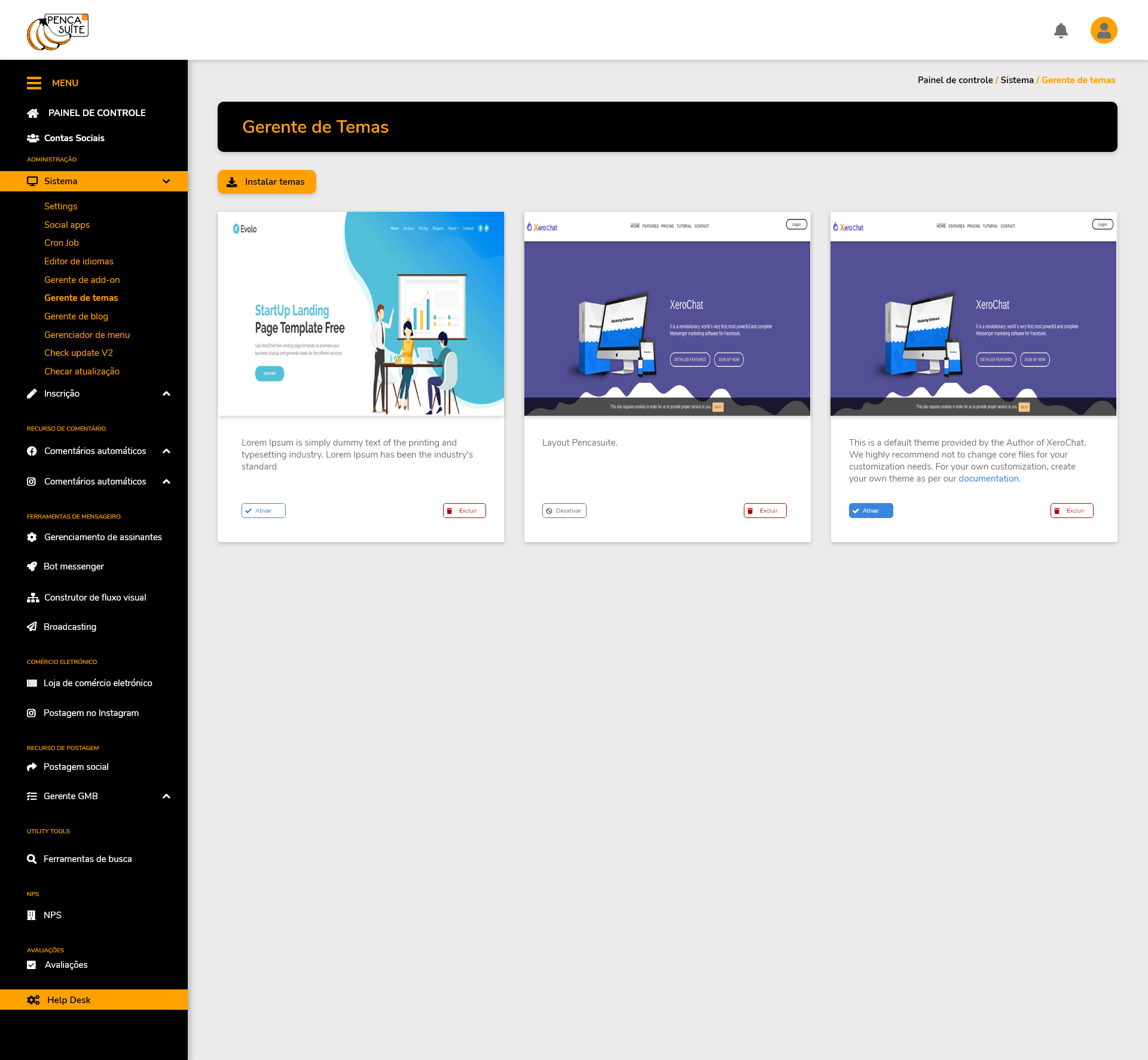
Task: Expand the Gerente GMB submenu
Action: 167,796
